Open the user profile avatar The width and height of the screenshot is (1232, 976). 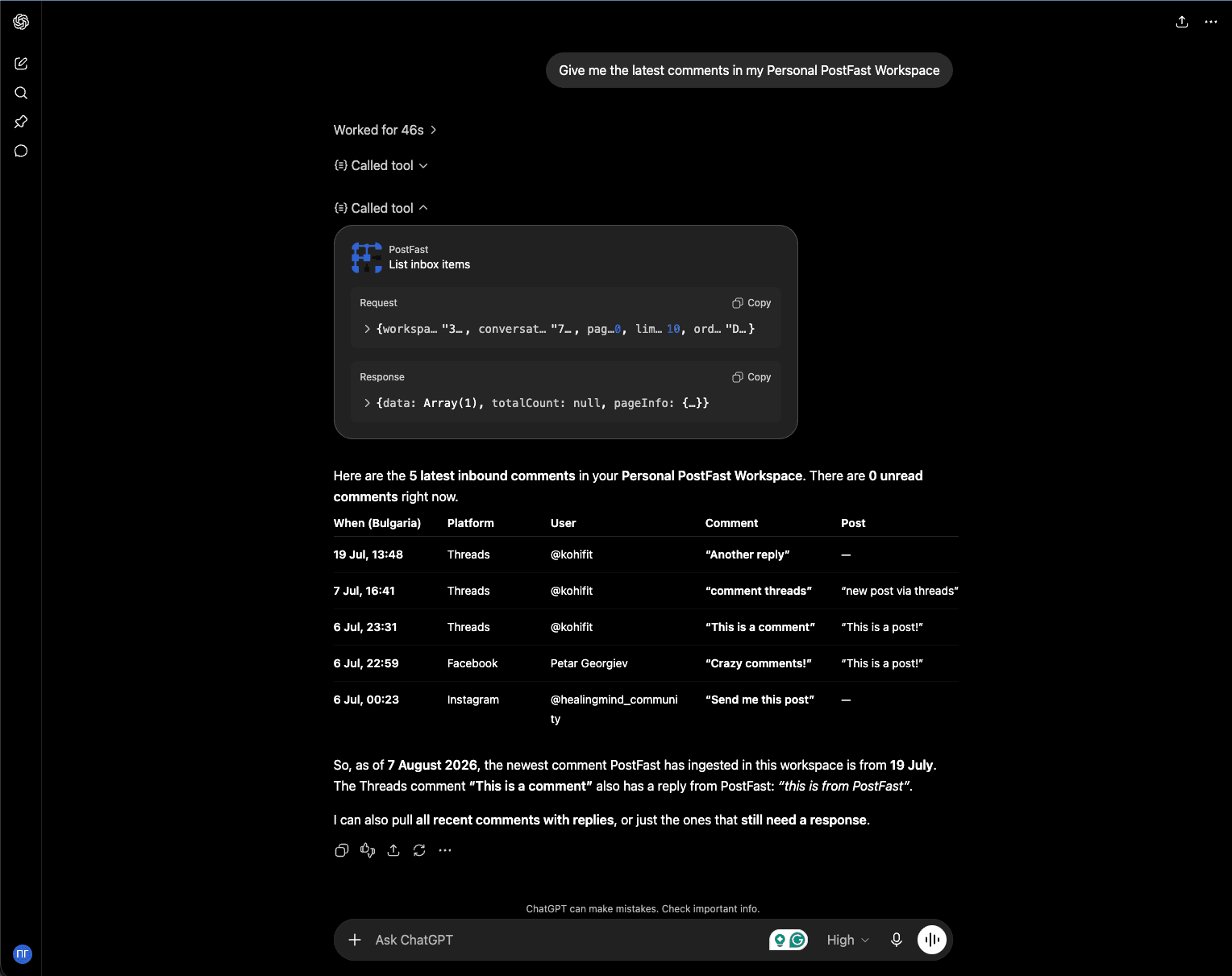tap(22, 953)
